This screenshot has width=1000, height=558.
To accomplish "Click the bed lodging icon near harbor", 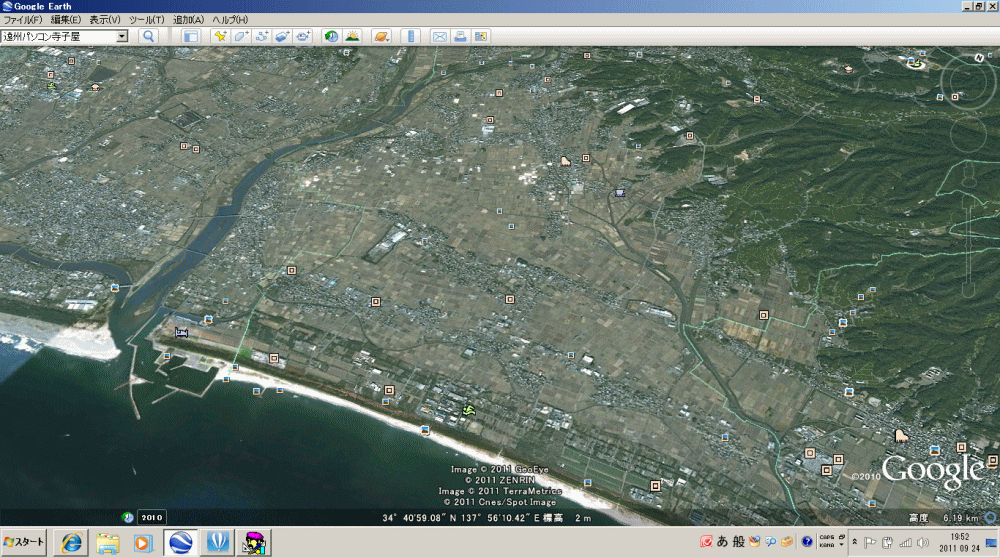I will pyautogui.click(x=182, y=333).
